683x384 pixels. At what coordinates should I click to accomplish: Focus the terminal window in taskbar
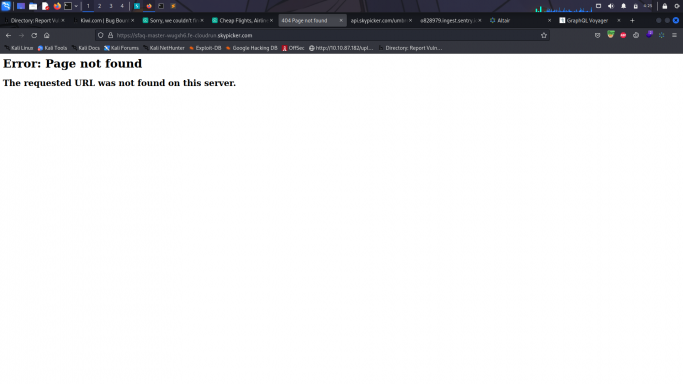click(161, 6)
